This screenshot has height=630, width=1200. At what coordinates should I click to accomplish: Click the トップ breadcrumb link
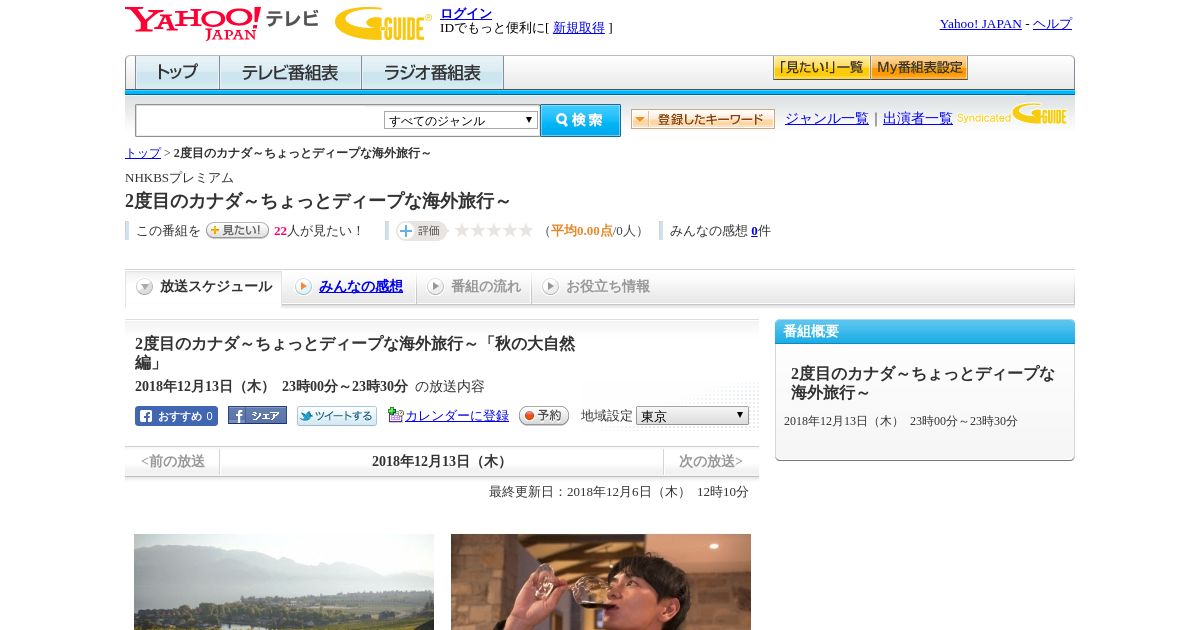point(143,153)
